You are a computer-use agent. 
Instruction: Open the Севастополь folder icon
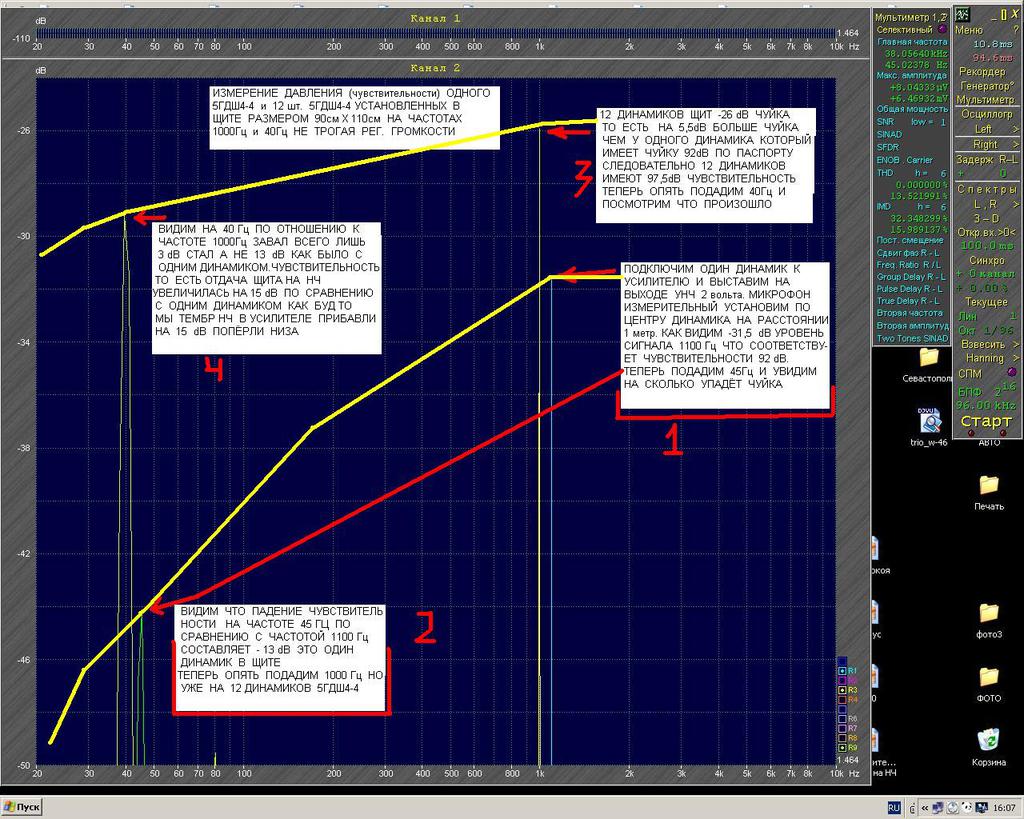pyautogui.click(x=929, y=358)
